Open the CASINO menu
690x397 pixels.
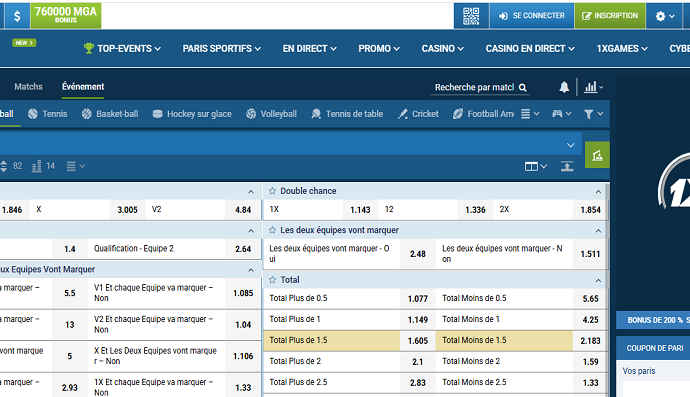(442, 48)
